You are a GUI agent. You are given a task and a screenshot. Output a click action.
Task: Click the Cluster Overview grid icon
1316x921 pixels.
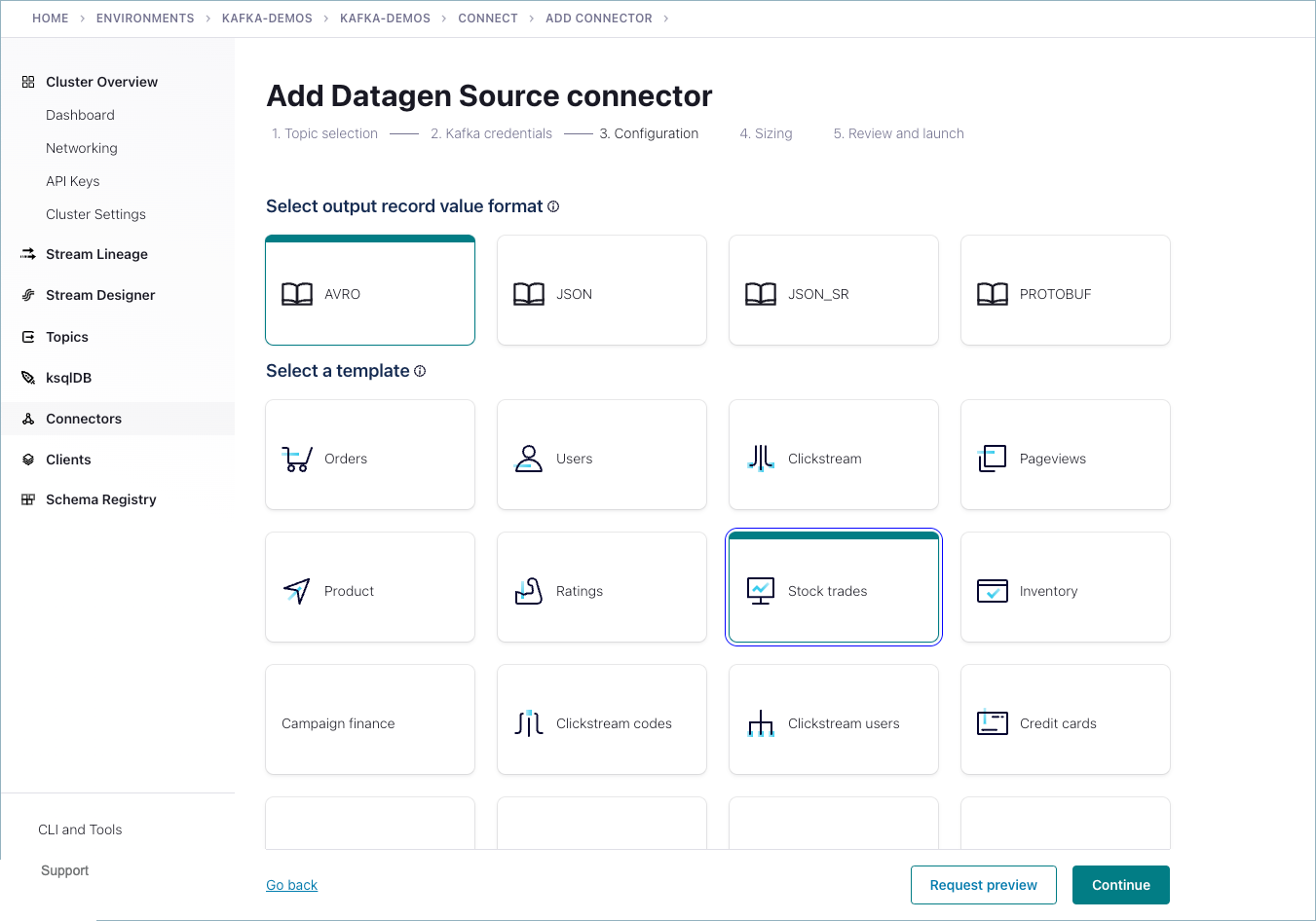pos(27,82)
